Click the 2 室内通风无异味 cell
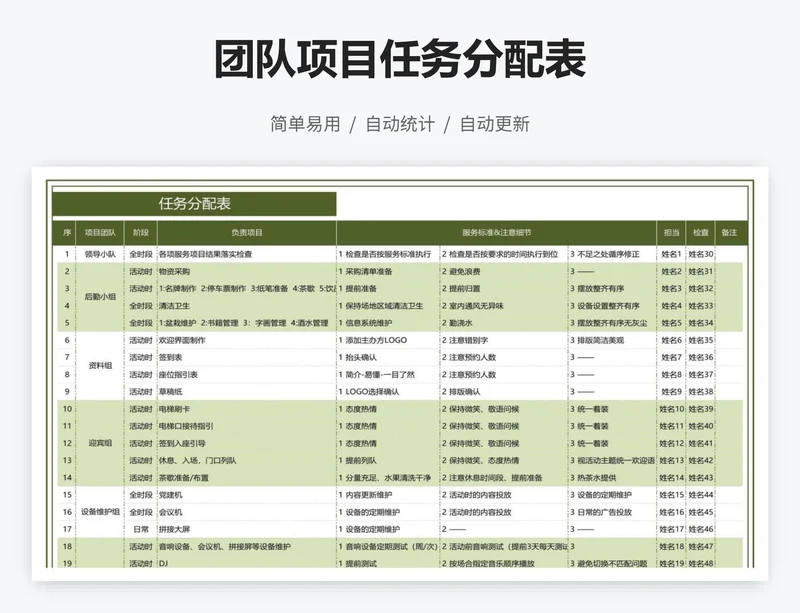This screenshot has height=613, width=800. pos(504,306)
